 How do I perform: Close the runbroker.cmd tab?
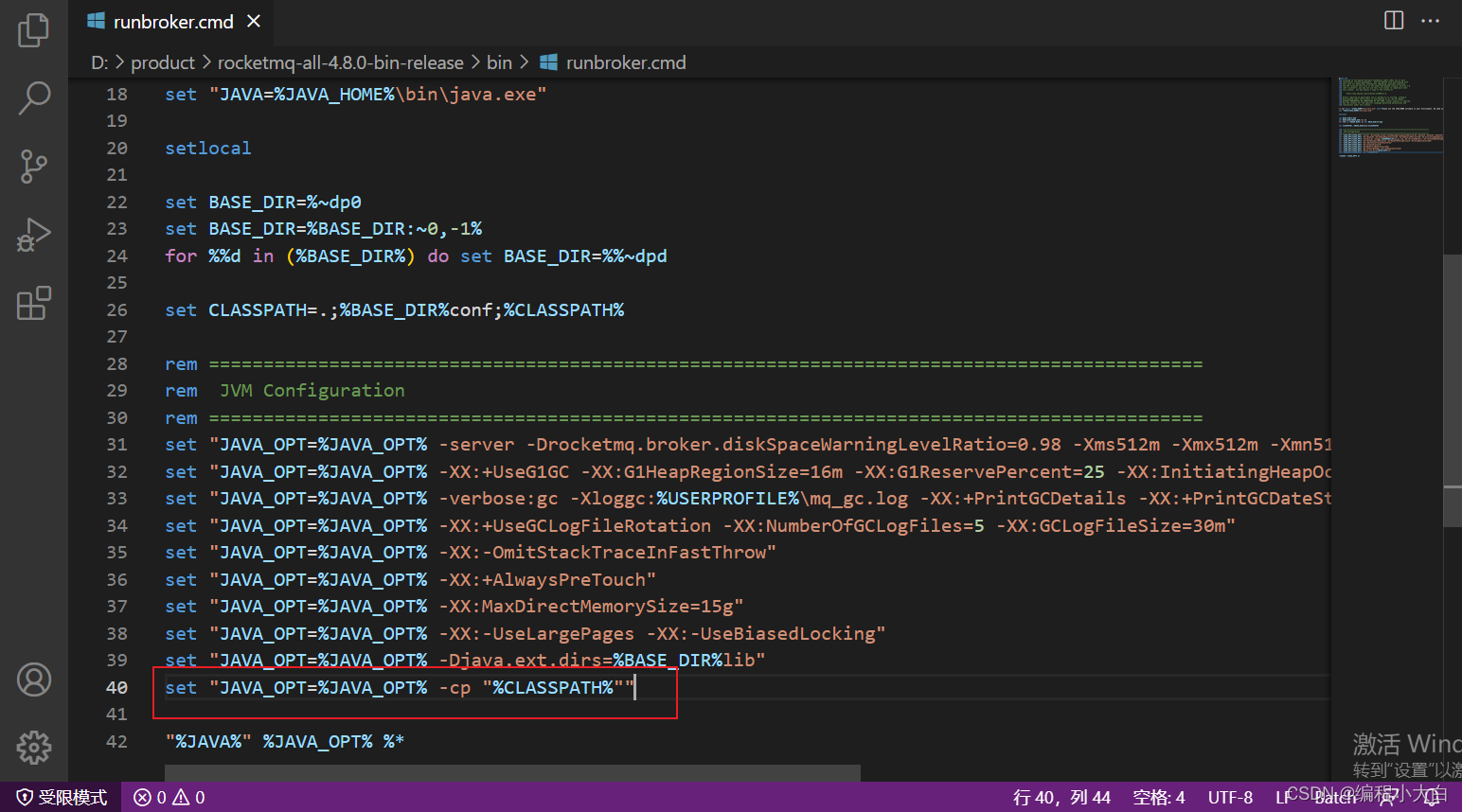pyautogui.click(x=254, y=21)
